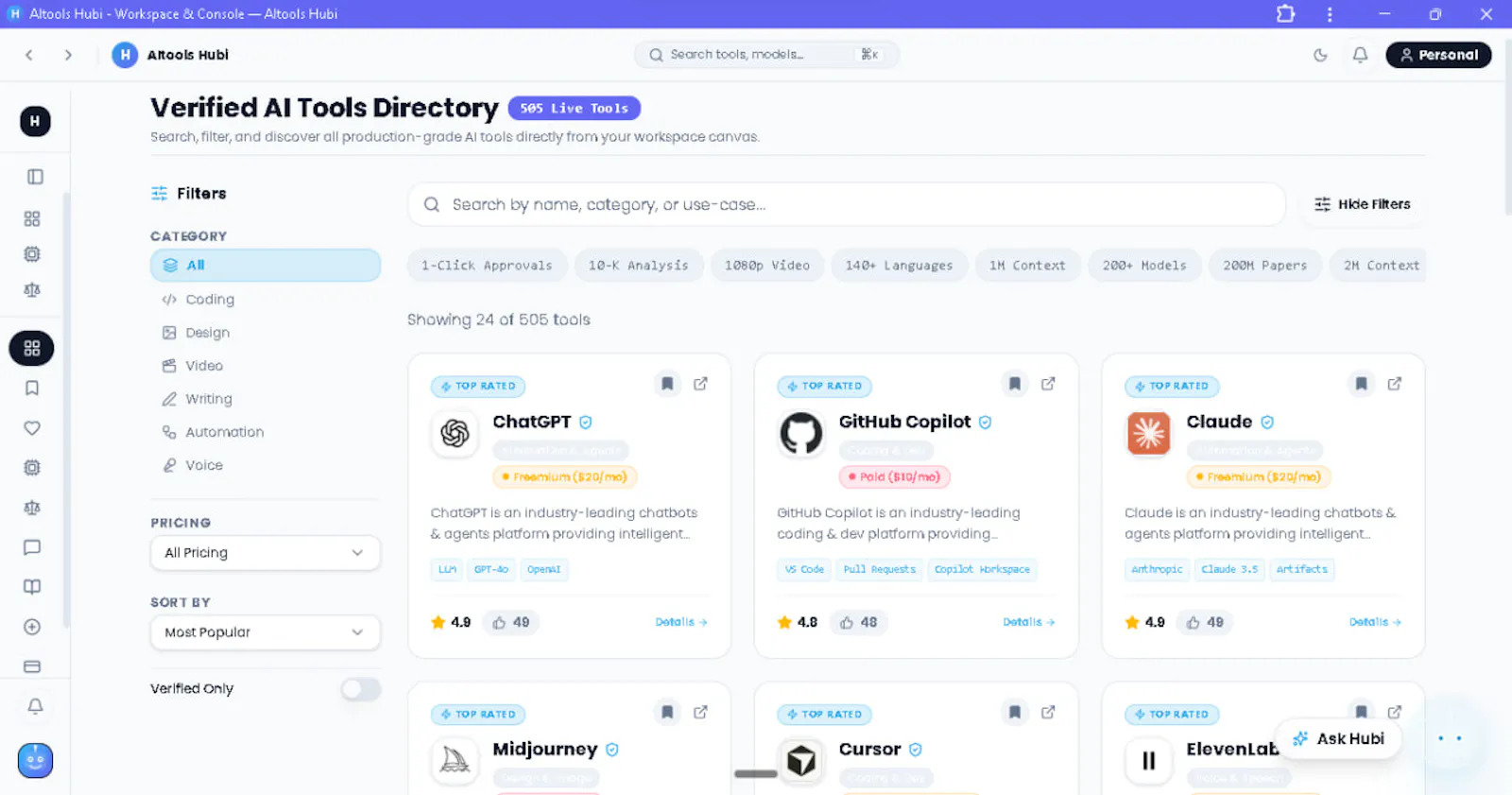Open GitHub Copilot external link icon

pyautogui.click(x=1048, y=384)
